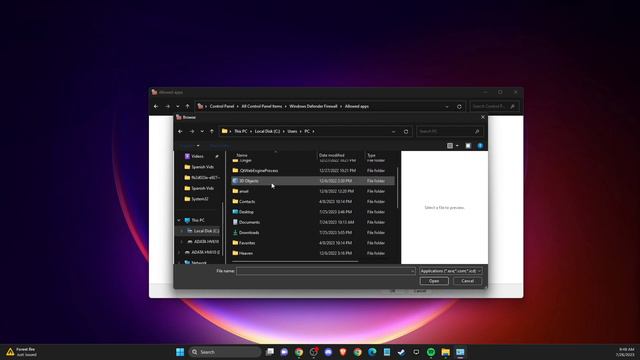This screenshot has height=360, width=640.
Task: Click the File name input field
Action: [x=323, y=271]
